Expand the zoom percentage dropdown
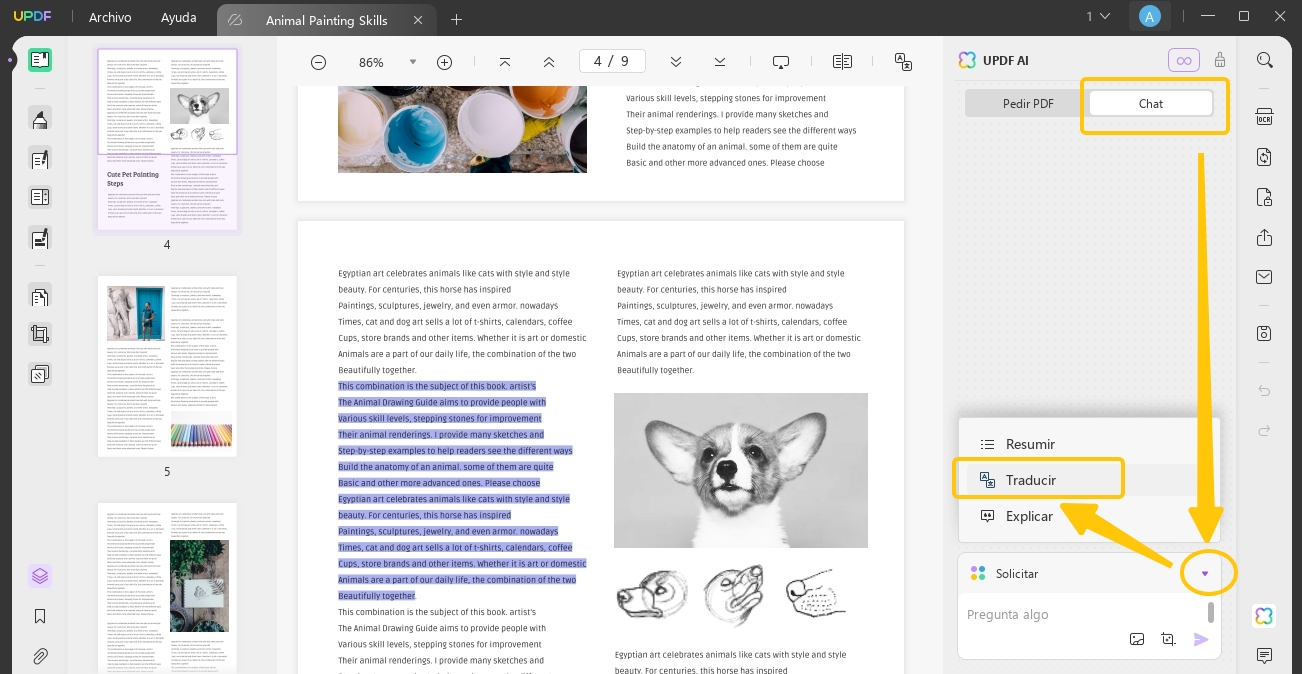This screenshot has width=1302, height=674. coord(413,62)
